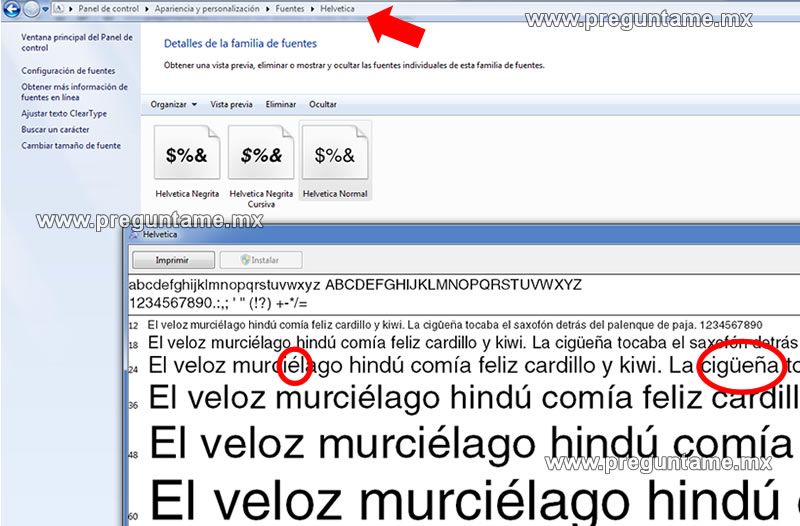This screenshot has width=800, height=526.
Task: Open the recent pages dropdown arrow
Action: click(x=45, y=9)
